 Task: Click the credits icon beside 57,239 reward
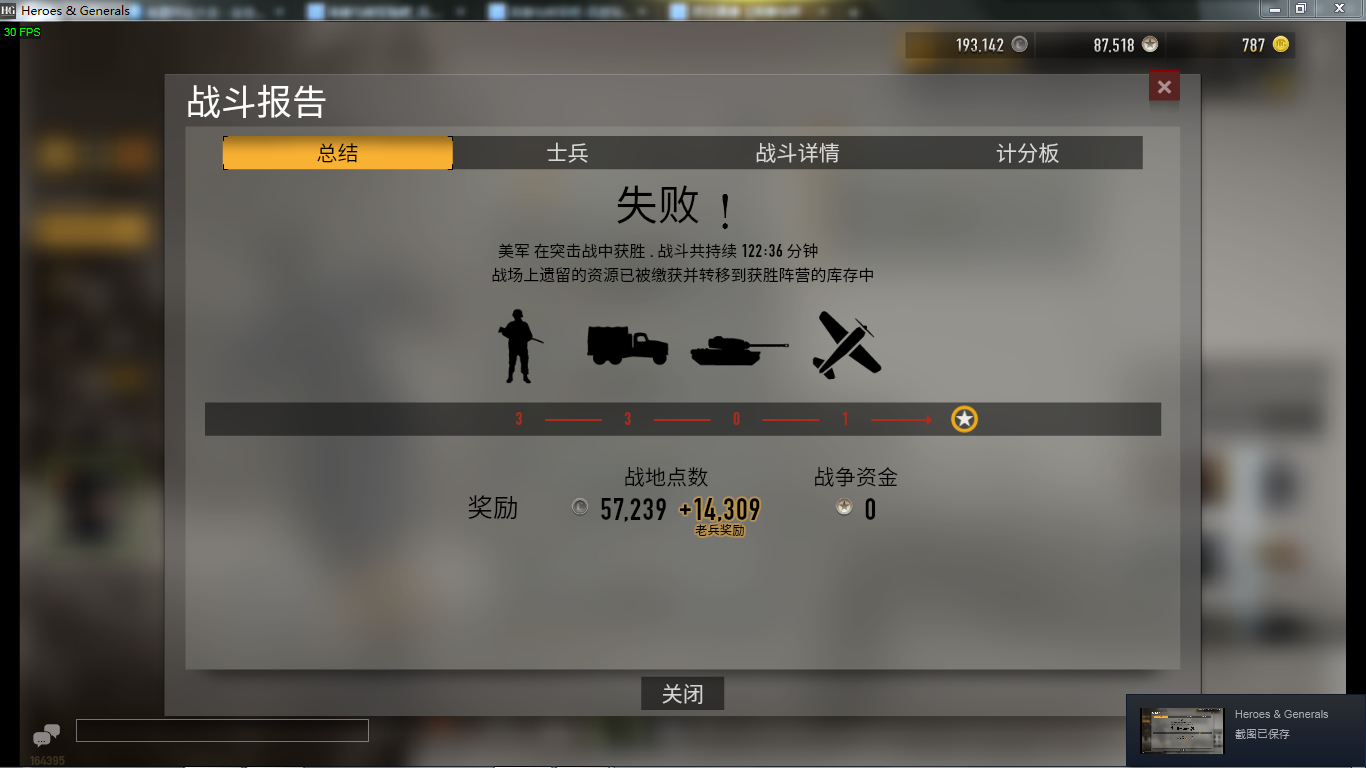point(580,507)
